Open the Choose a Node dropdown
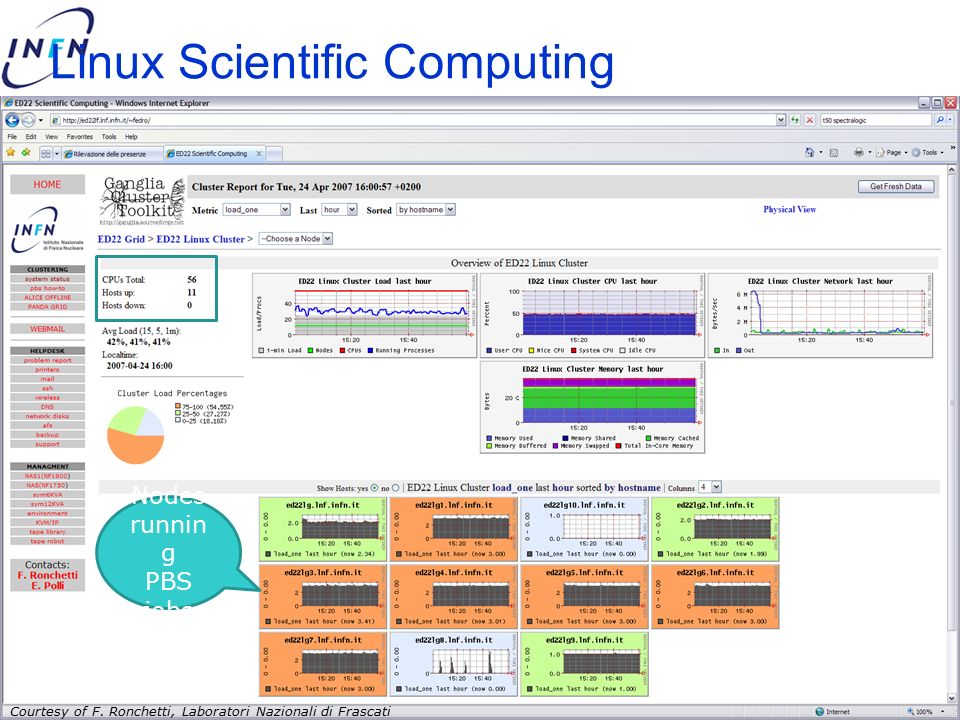Viewport: 960px width, 720px height. click(x=296, y=239)
